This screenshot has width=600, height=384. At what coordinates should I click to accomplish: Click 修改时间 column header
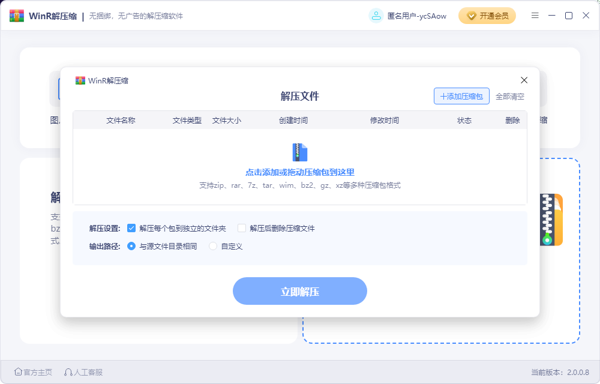tap(385, 120)
